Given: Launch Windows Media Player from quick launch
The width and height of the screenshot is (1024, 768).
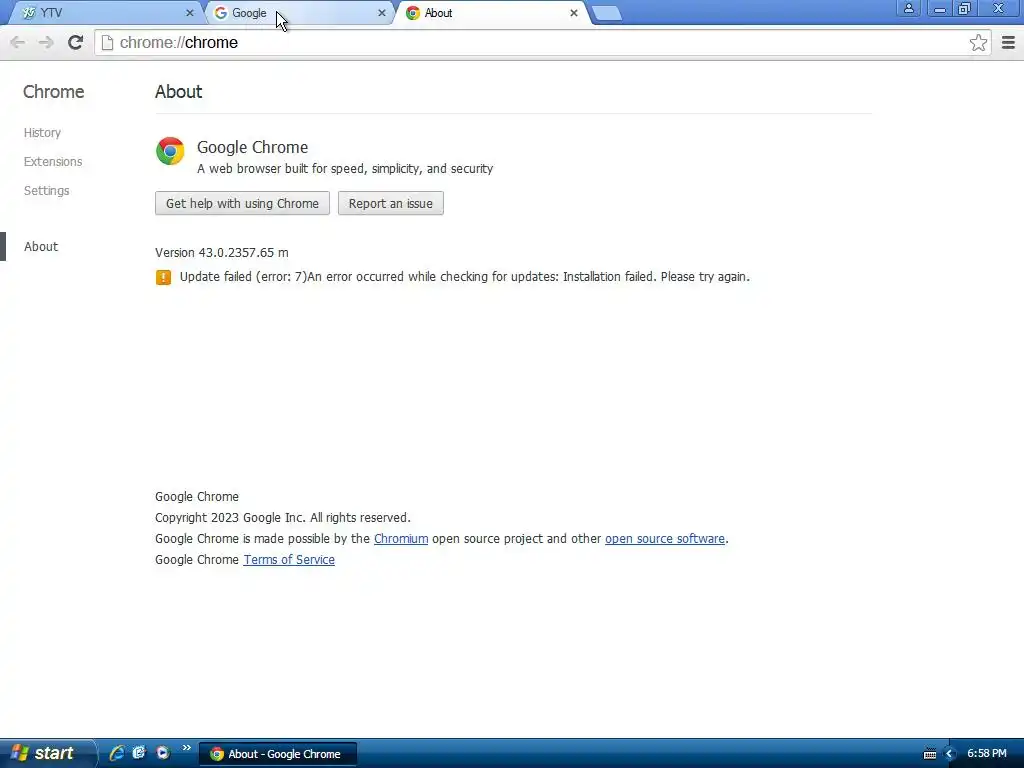Looking at the screenshot, I should (x=163, y=753).
